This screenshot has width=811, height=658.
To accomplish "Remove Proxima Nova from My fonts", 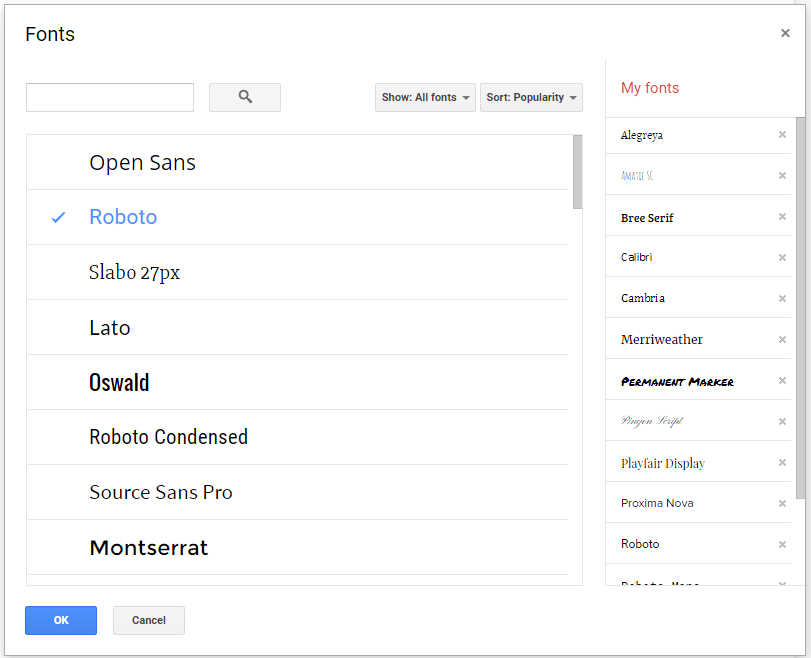I will pyautogui.click(x=782, y=502).
